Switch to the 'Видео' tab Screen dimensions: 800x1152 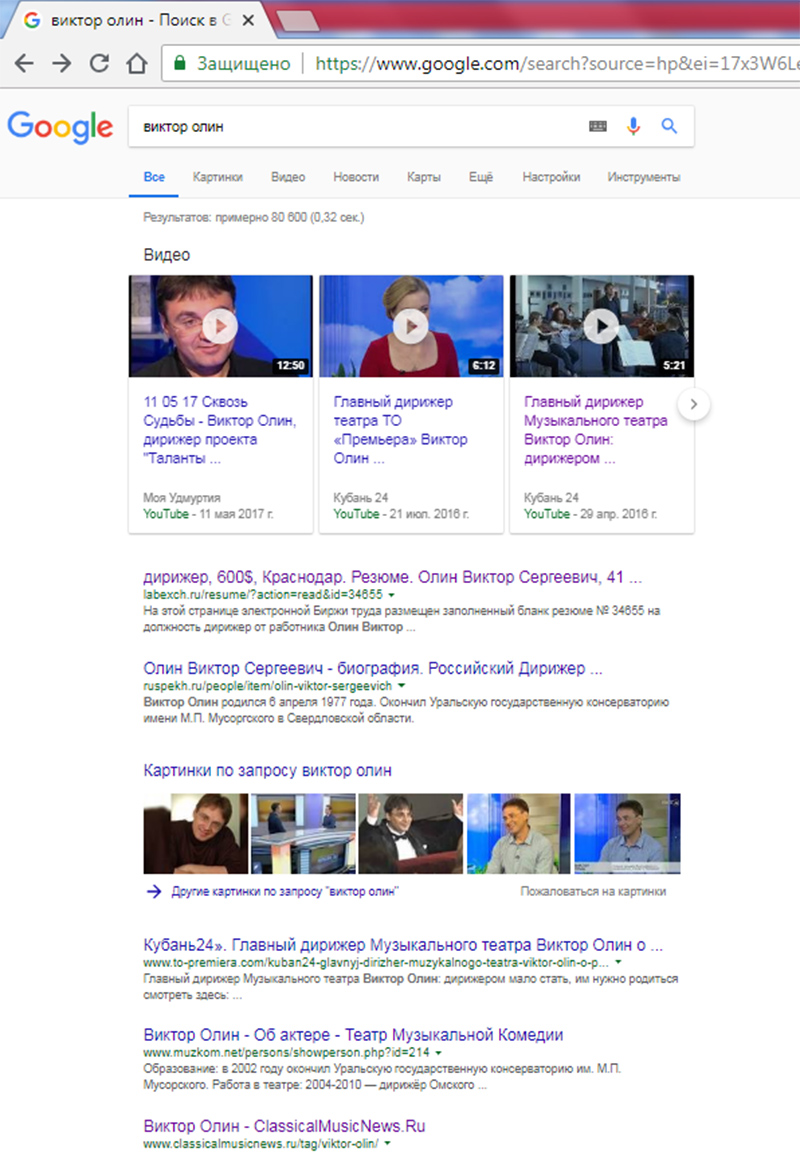[x=288, y=177]
